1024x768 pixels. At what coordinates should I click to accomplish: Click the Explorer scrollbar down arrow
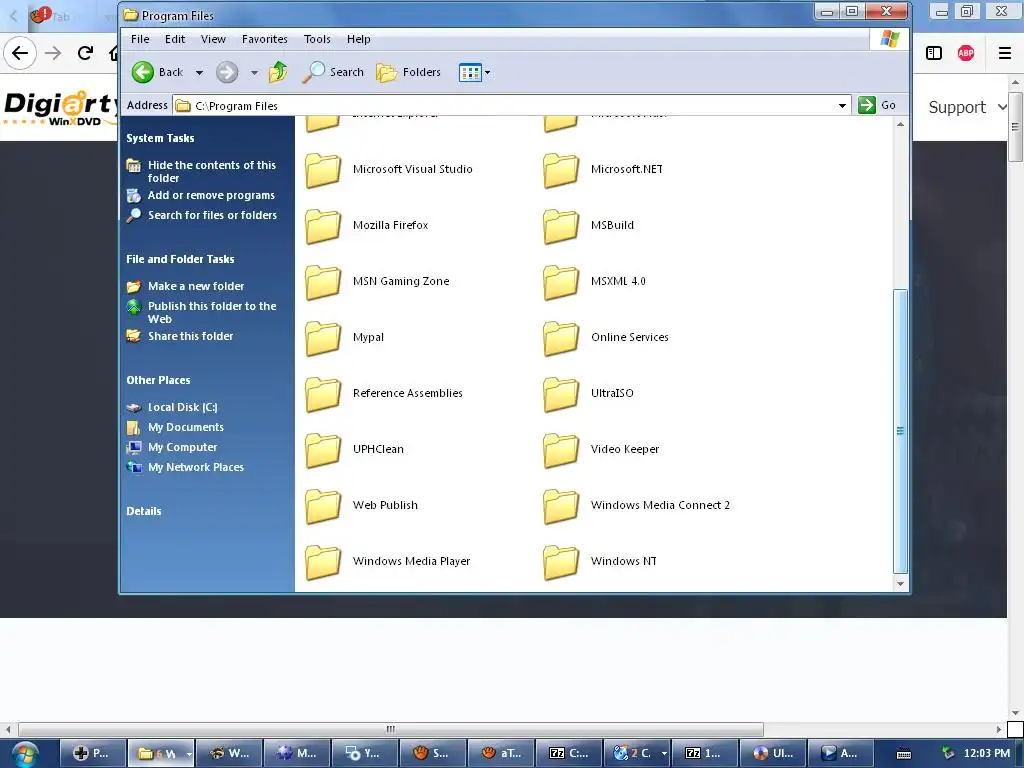pyautogui.click(x=901, y=584)
